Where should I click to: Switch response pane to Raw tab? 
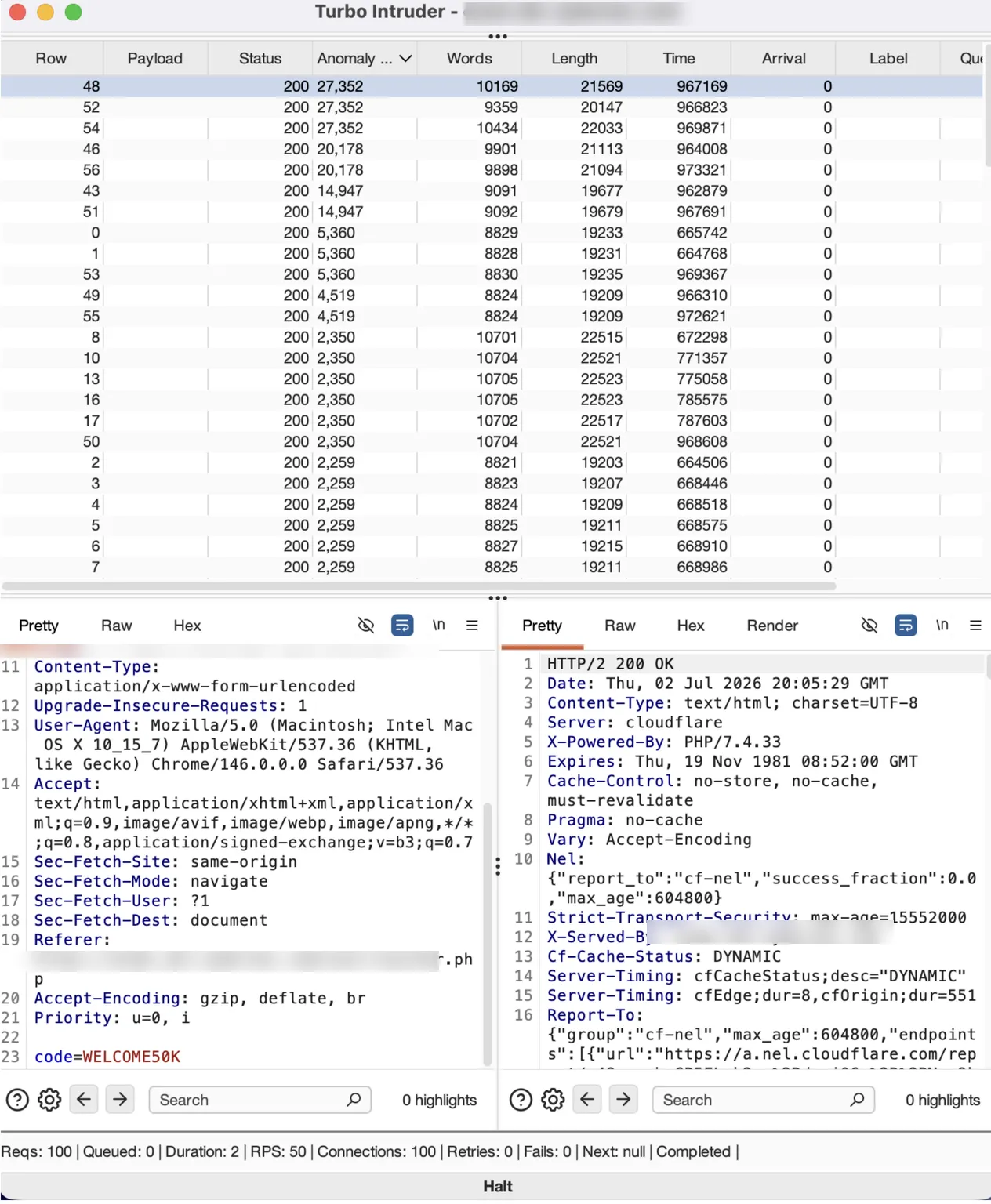(x=619, y=626)
